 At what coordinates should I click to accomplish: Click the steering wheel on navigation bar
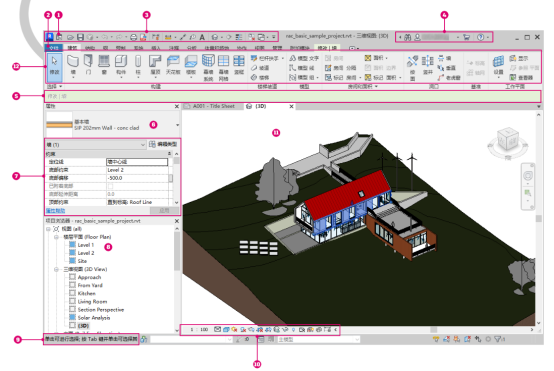point(528,175)
